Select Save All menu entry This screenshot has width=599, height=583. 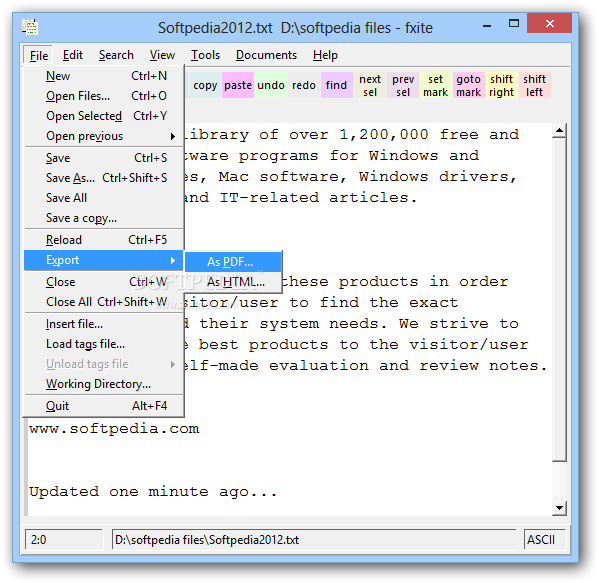[104, 198]
